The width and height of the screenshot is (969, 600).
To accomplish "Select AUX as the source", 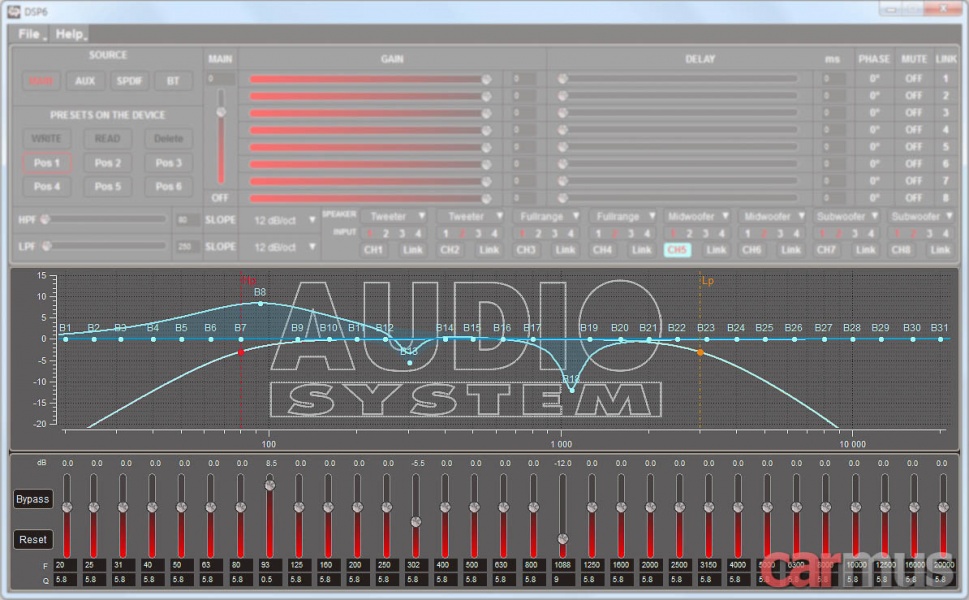I will click(85, 81).
